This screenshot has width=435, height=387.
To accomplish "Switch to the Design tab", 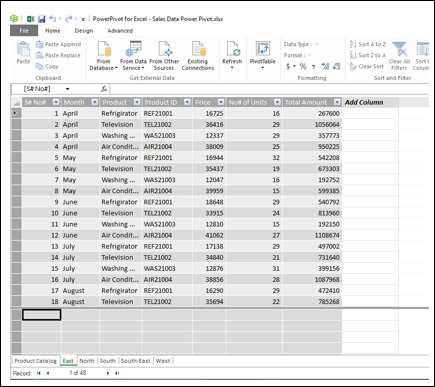I will pos(84,31).
